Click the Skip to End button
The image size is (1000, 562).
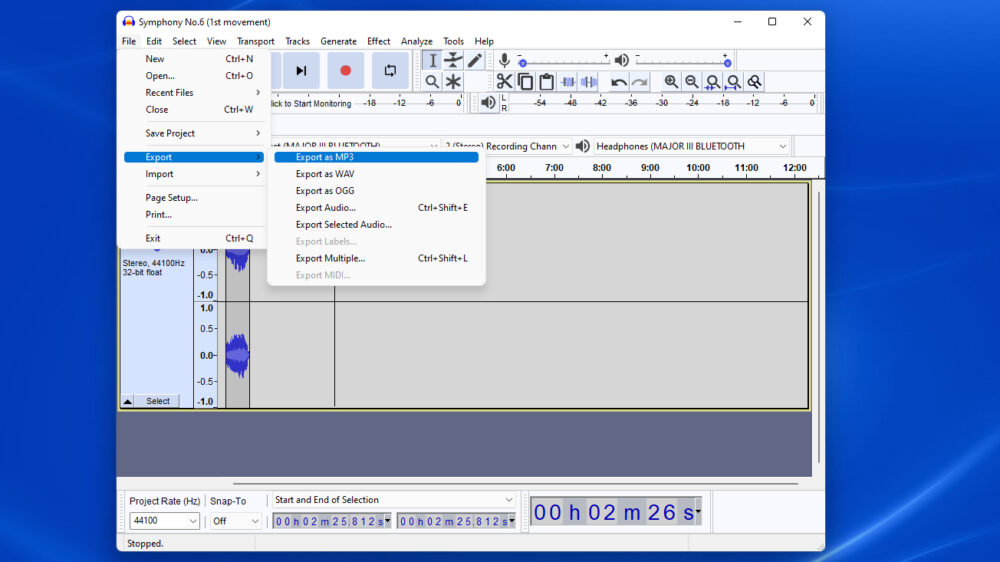300,70
